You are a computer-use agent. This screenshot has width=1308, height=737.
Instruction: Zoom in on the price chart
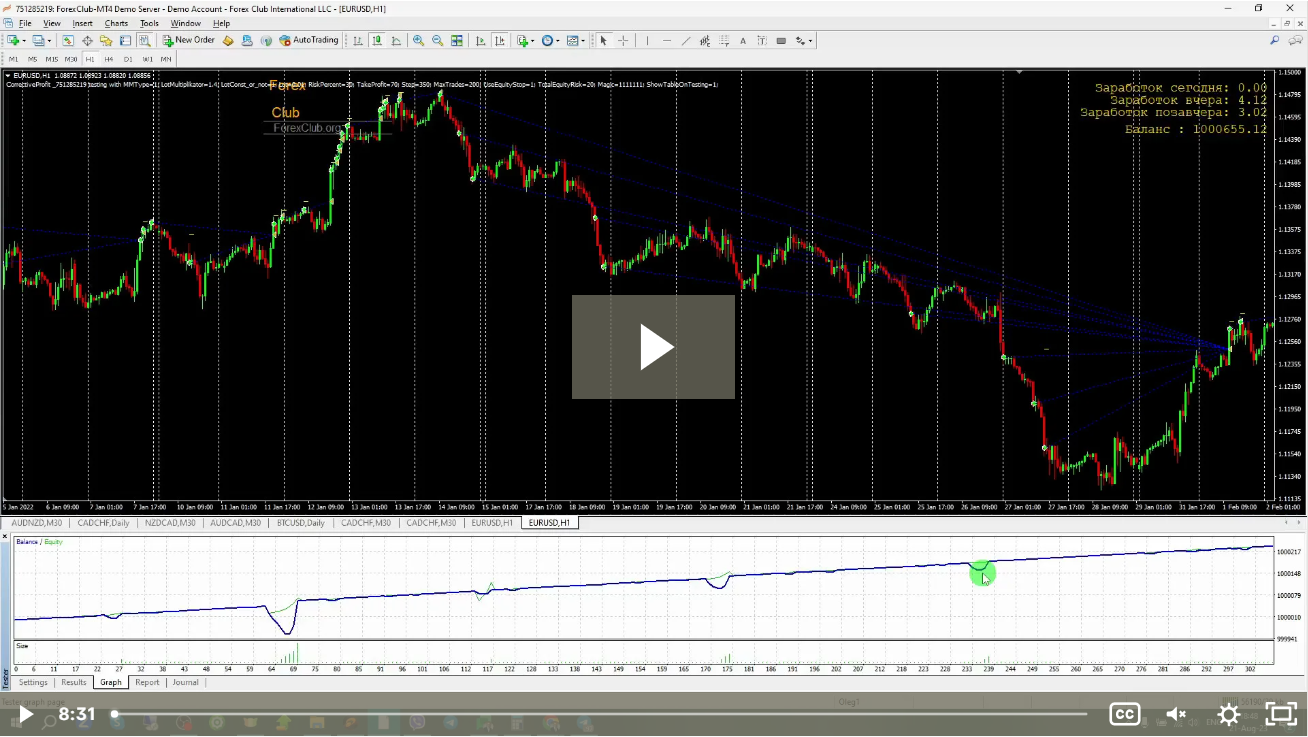point(416,41)
